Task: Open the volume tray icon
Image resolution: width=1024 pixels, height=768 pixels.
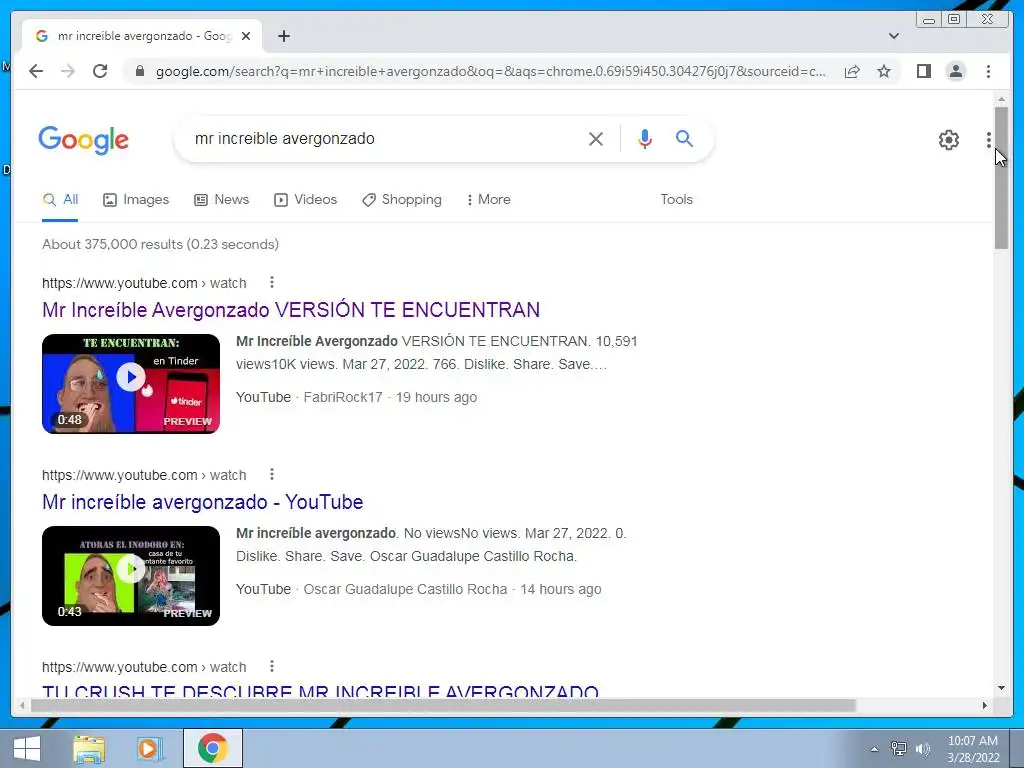Action: click(x=922, y=749)
